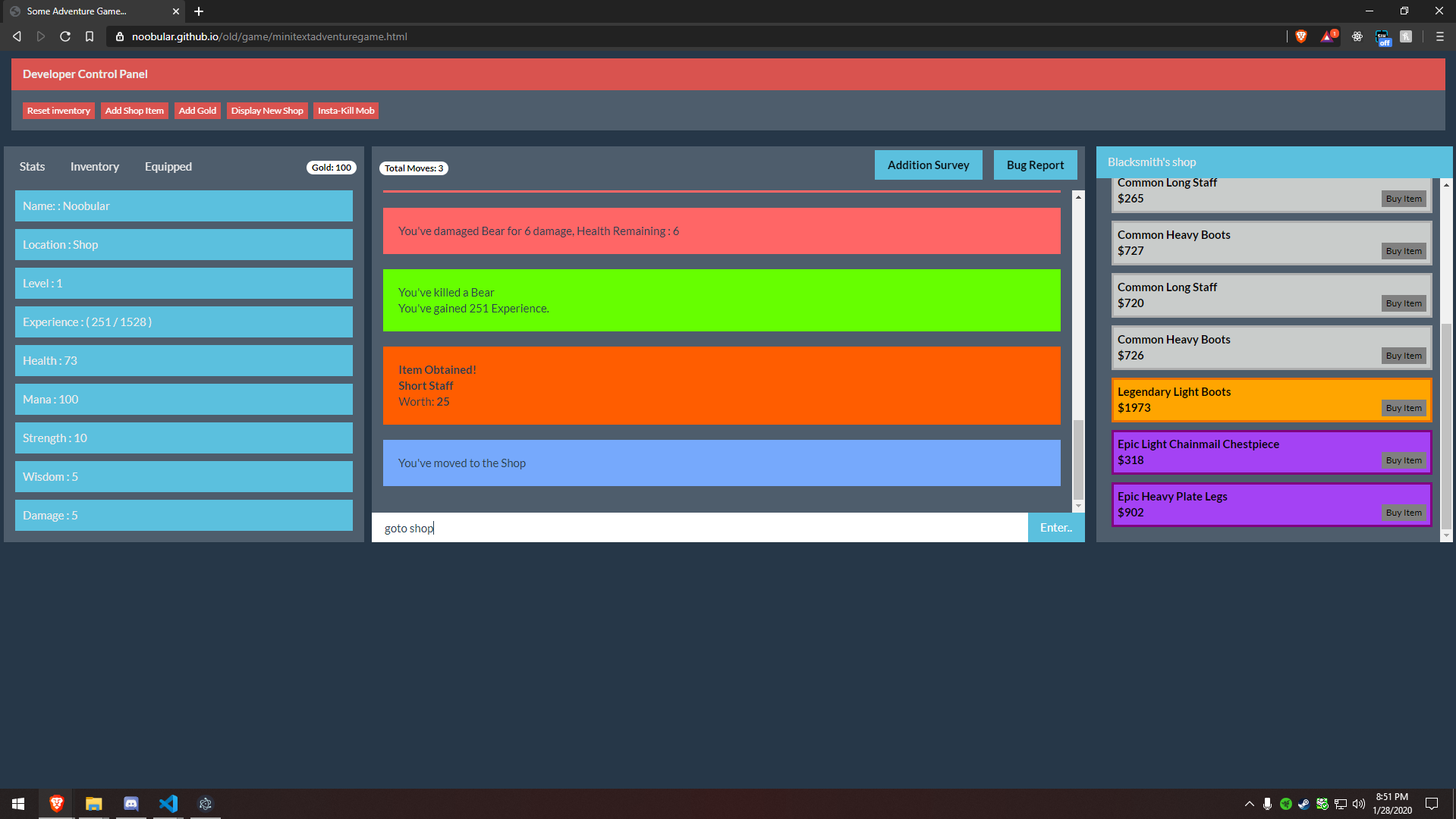Open the browser hamburger menu

pos(1439,36)
